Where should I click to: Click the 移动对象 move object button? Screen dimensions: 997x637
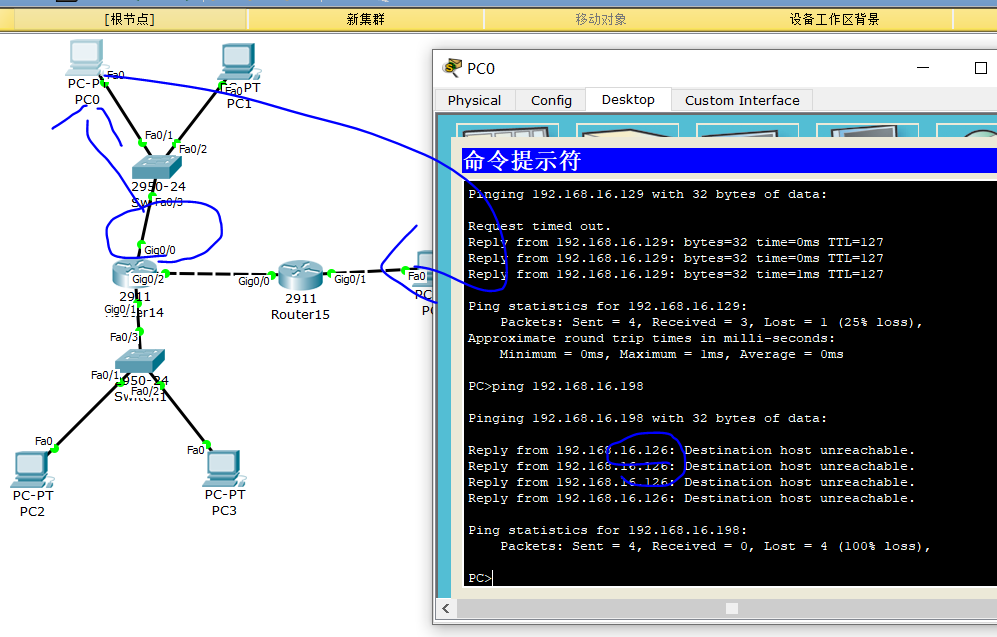pyautogui.click(x=601, y=20)
